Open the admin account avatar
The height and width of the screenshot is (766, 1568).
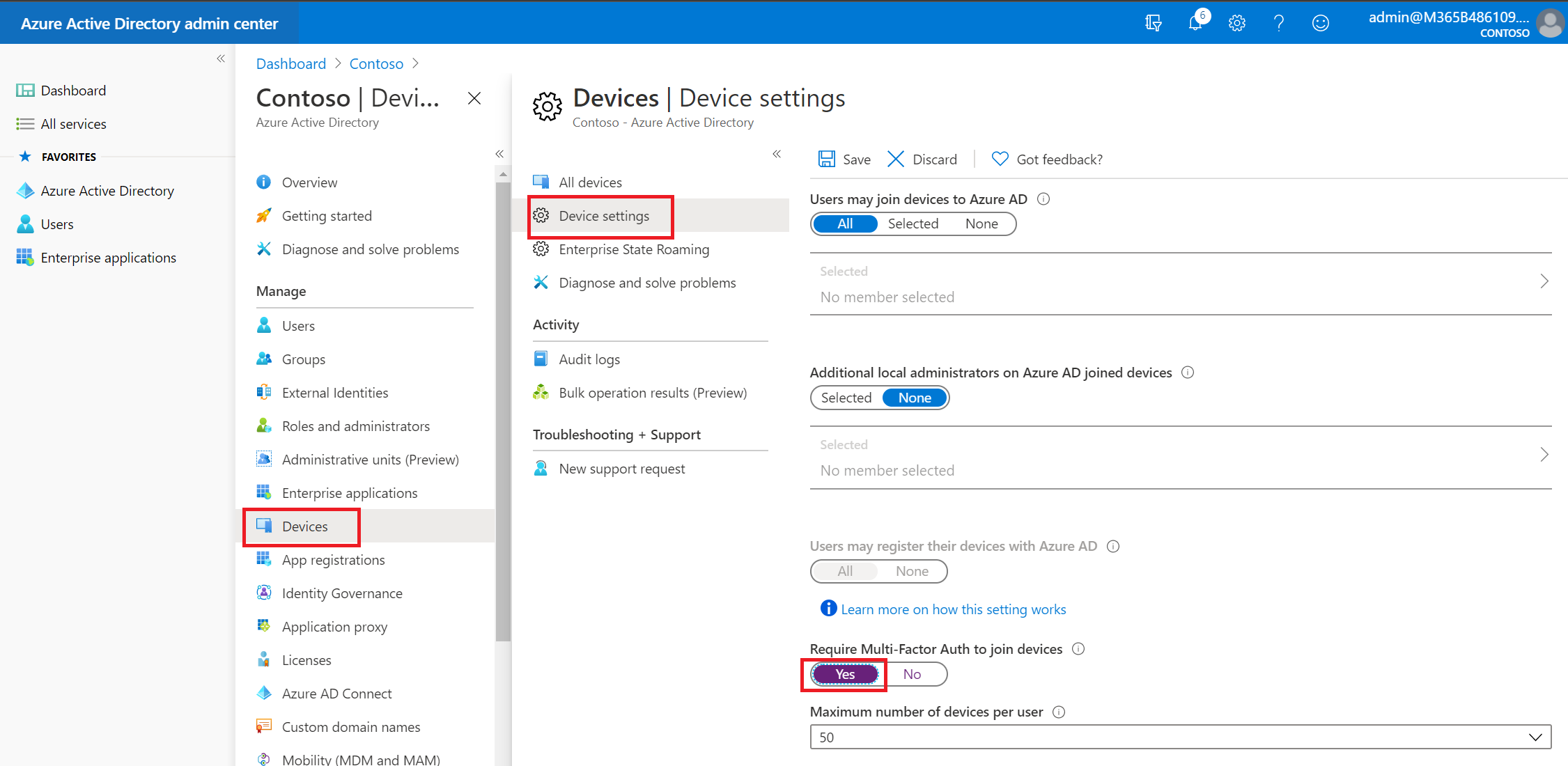point(1550,23)
